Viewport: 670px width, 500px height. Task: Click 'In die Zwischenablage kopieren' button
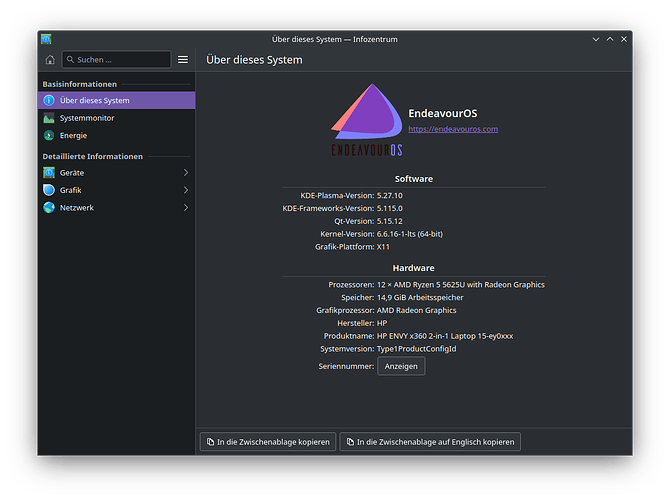267,442
